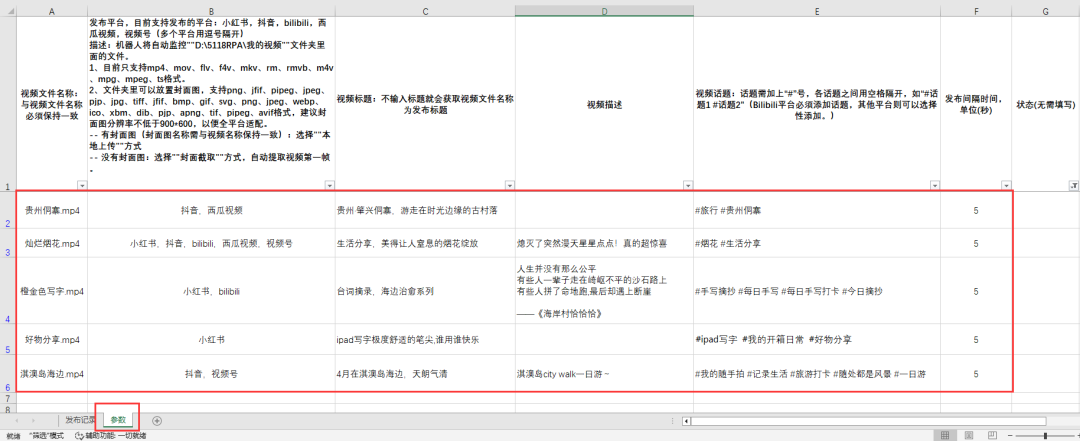Open filter dropdown for publishing platform column B
Image resolution: width=1080 pixels, height=441 pixels.
click(x=330, y=185)
